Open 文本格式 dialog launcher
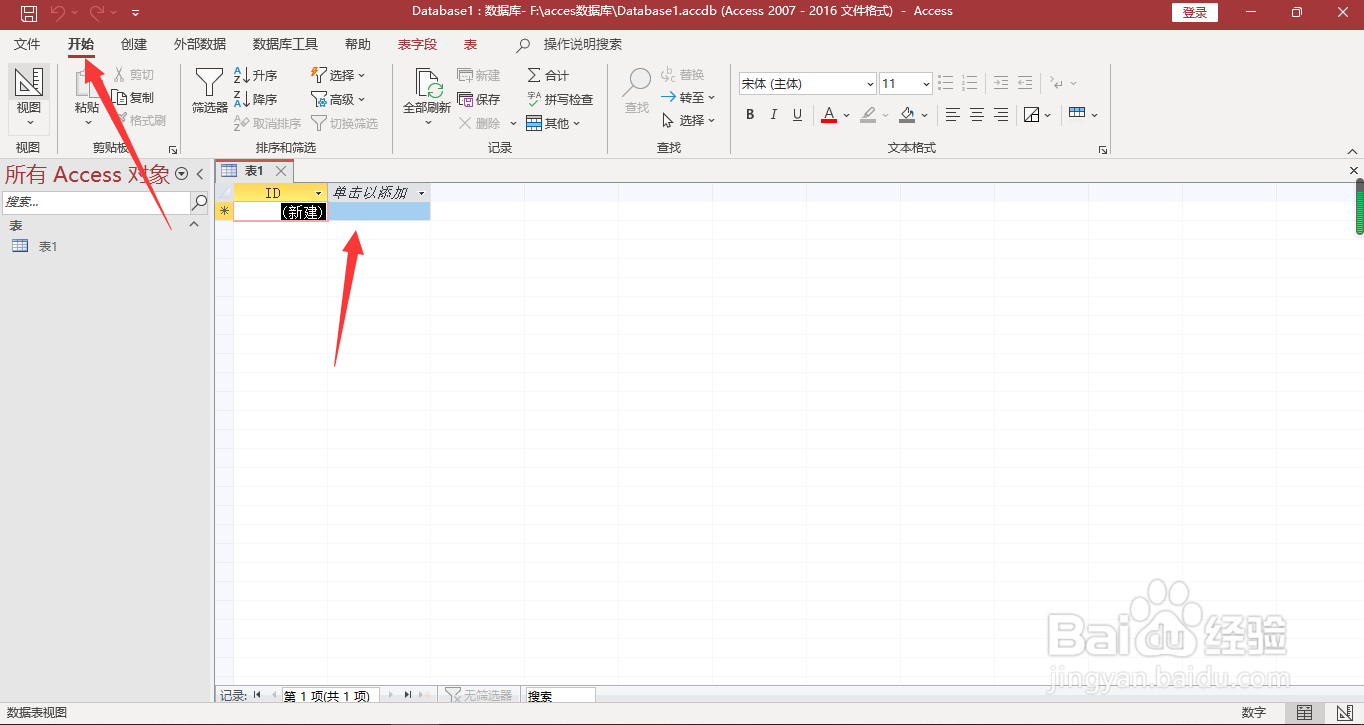The width and height of the screenshot is (1364, 725). click(1103, 149)
